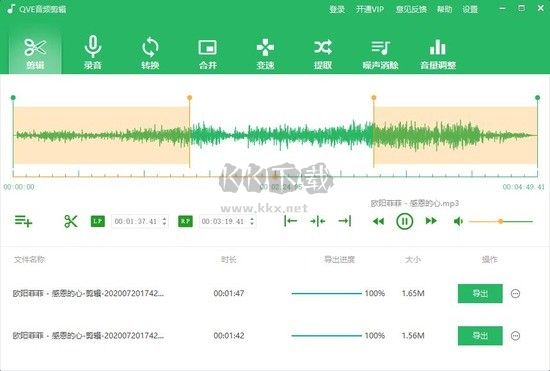Click the 导出进度 column header

[x=339, y=259]
